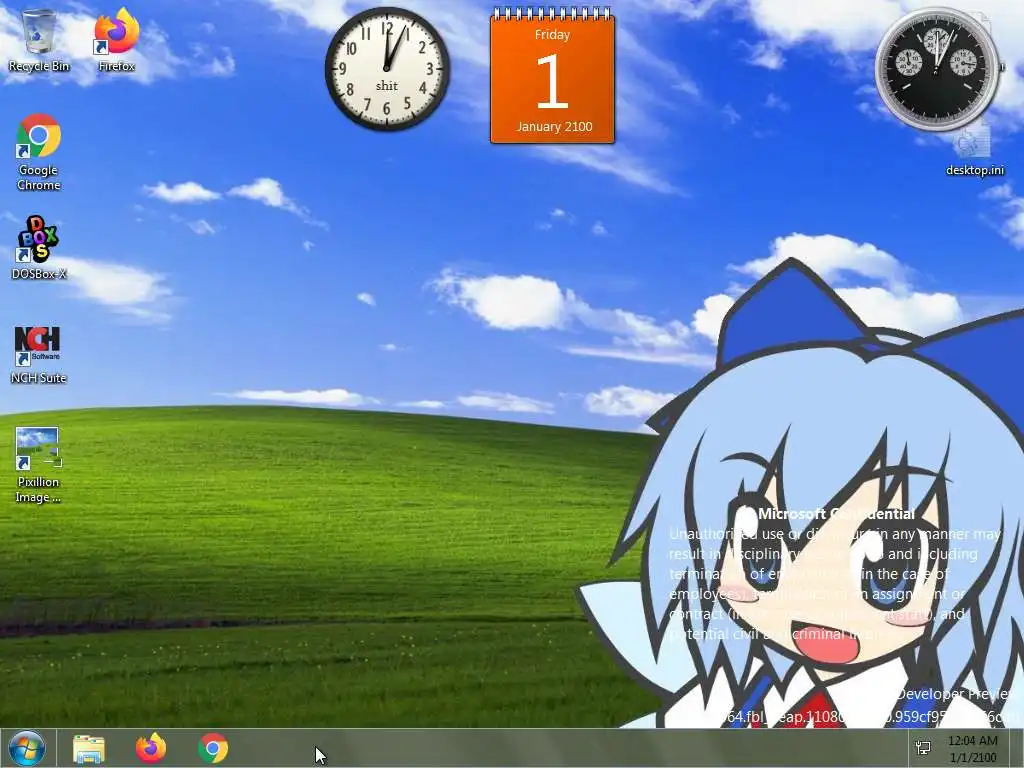The width and height of the screenshot is (1024, 768).
Task: Open Windows Explorer from the taskbar
Action: pos(89,748)
